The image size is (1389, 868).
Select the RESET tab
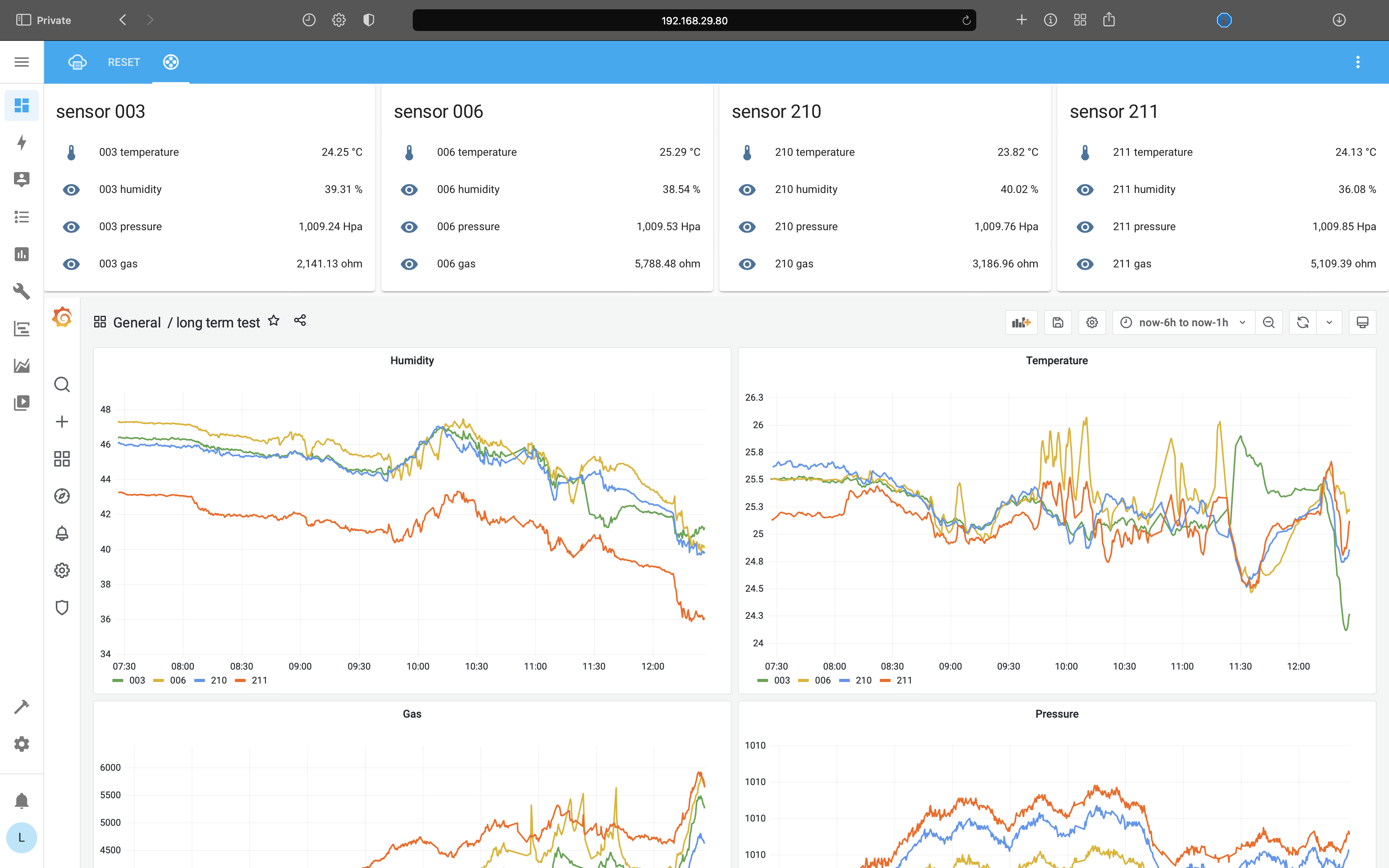tap(124, 62)
